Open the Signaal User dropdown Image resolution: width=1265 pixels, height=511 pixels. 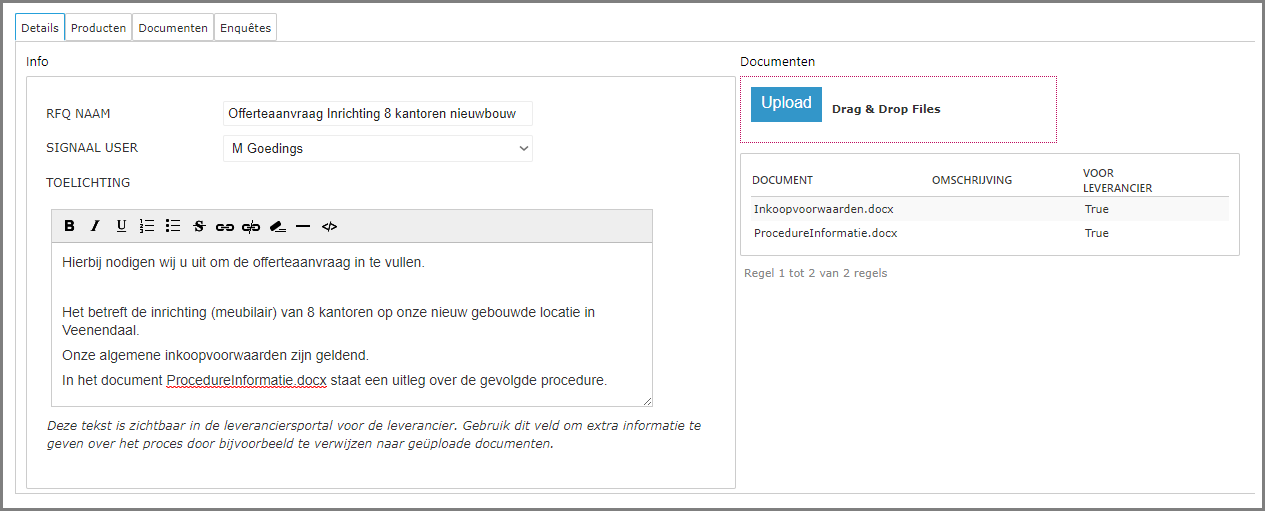[377, 149]
